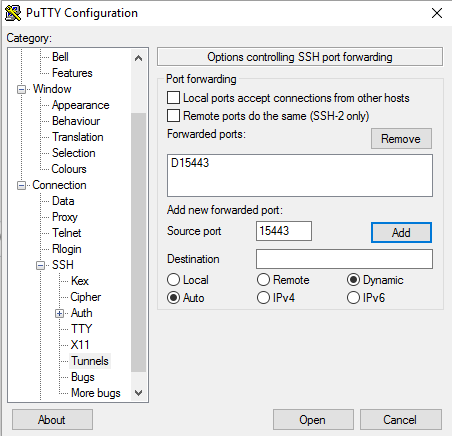The width and height of the screenshot is (452, 436).
Task: Open the SSH session
Action: point(313,420)
